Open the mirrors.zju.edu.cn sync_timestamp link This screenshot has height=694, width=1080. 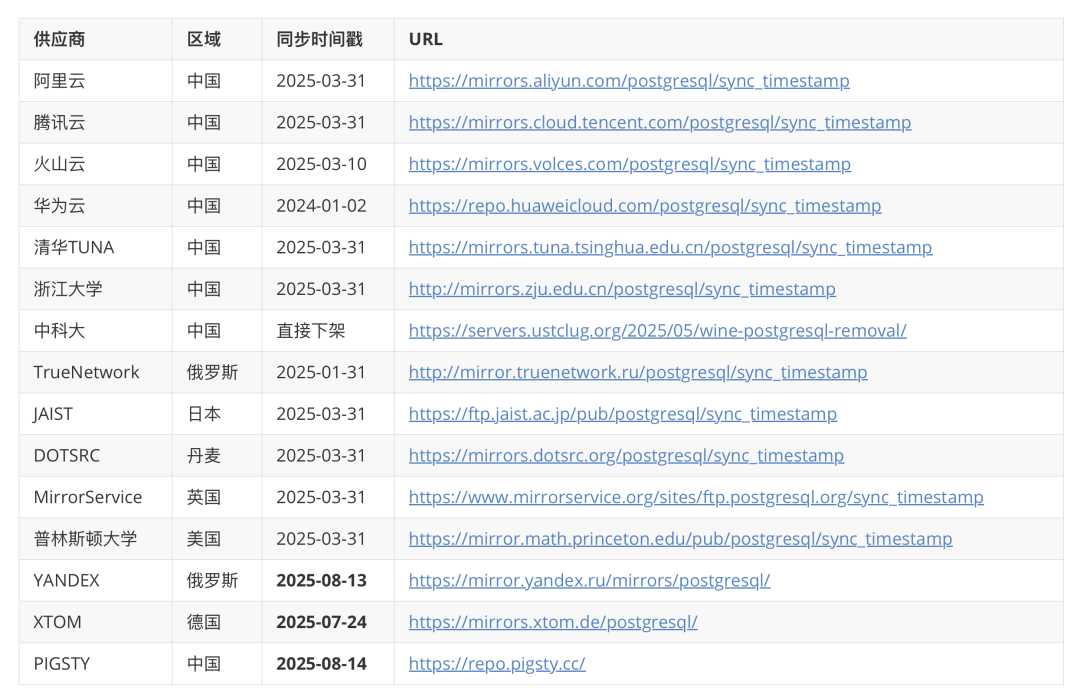622,289
